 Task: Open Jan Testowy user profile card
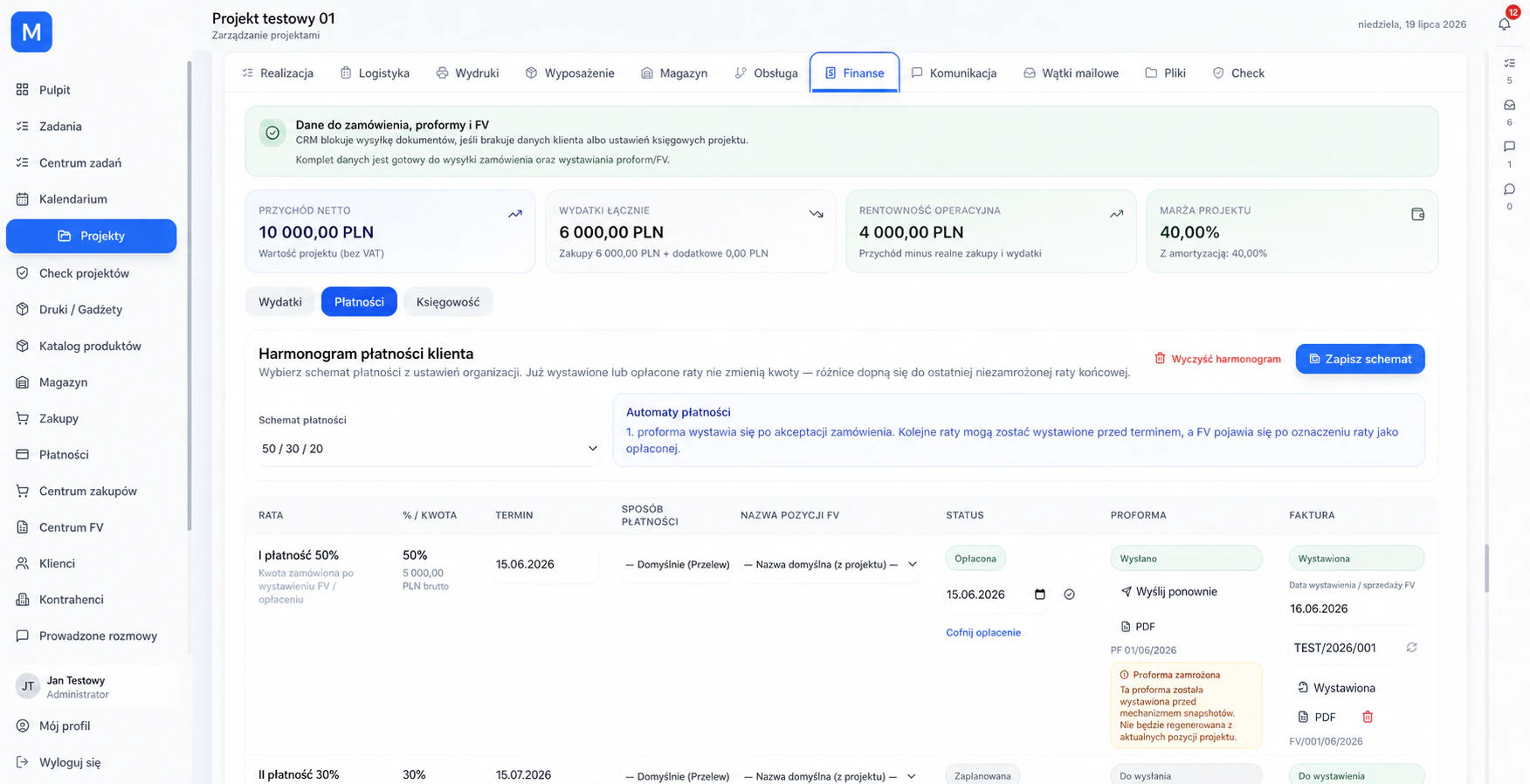[x=94, y=687]
